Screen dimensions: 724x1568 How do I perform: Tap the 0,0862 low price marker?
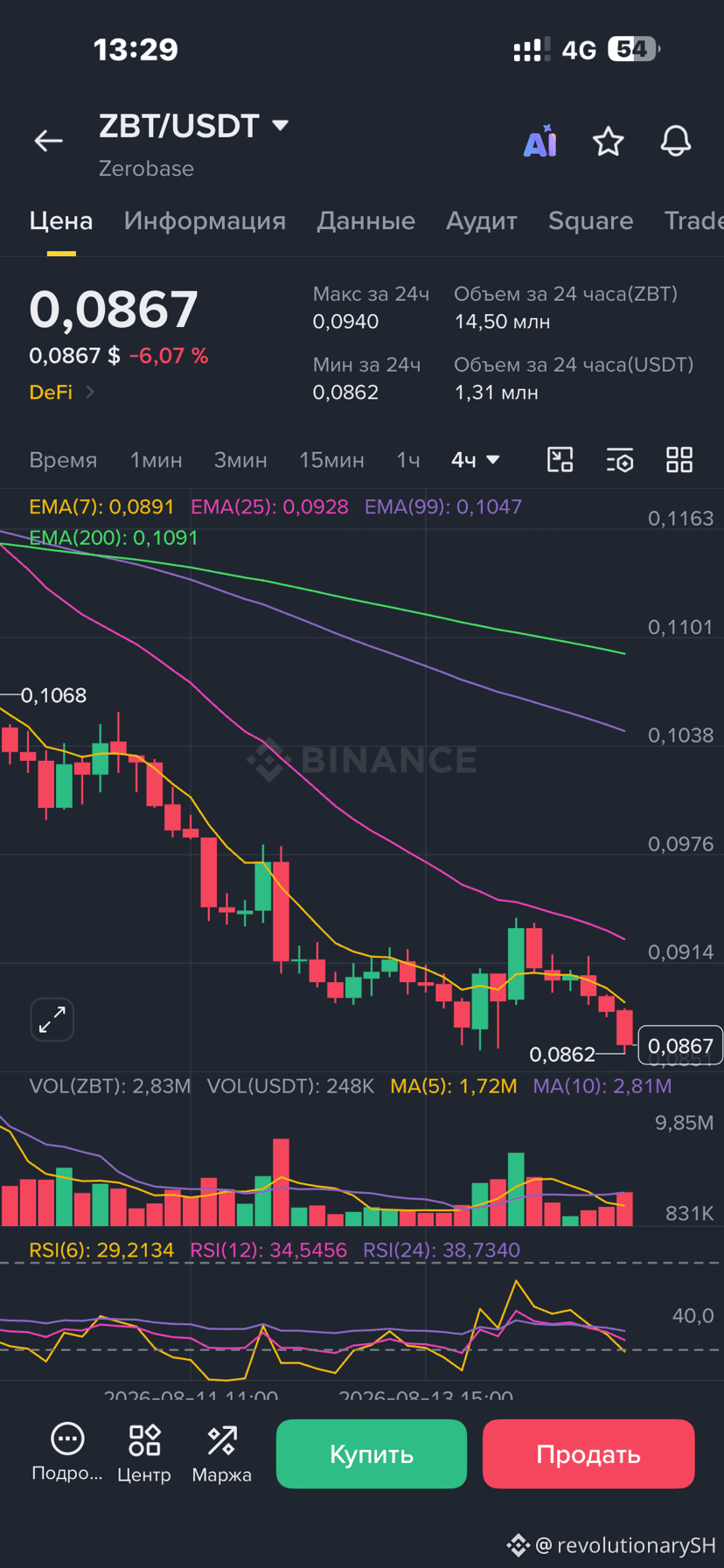[x=562, y=1055]
